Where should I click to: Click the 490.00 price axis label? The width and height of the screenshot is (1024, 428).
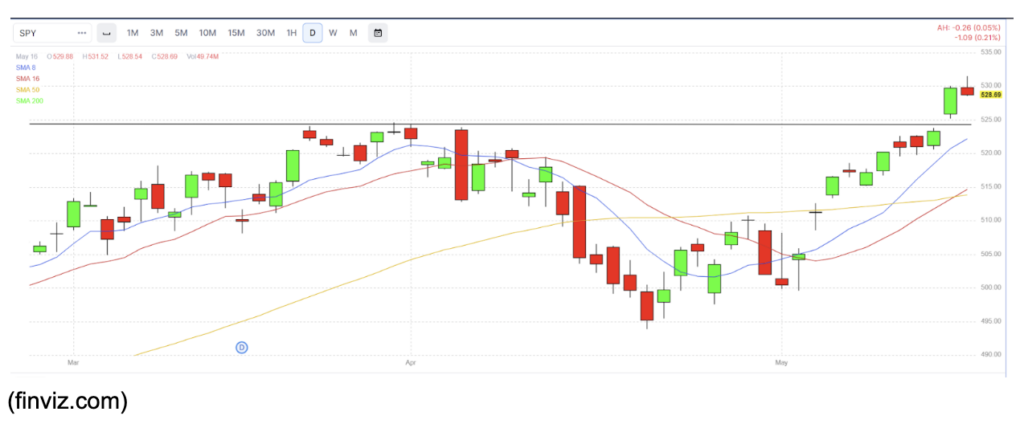point(991,354)
